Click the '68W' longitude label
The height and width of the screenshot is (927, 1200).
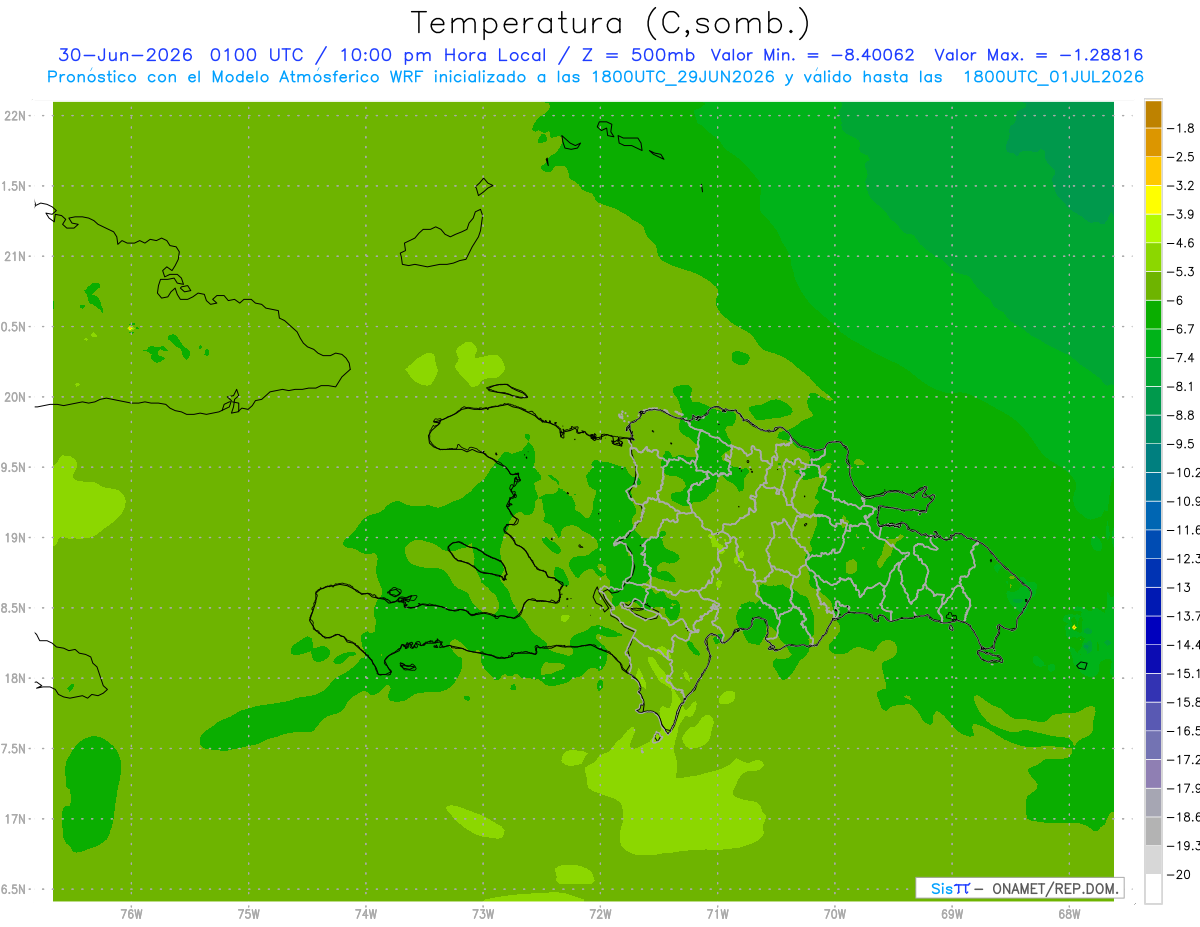click(x=1069, y=913)
